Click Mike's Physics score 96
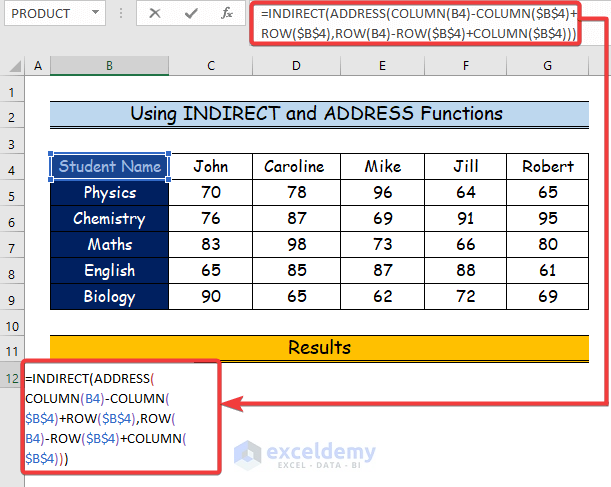This screenshot has width=611, height=487. pos(382,192)
